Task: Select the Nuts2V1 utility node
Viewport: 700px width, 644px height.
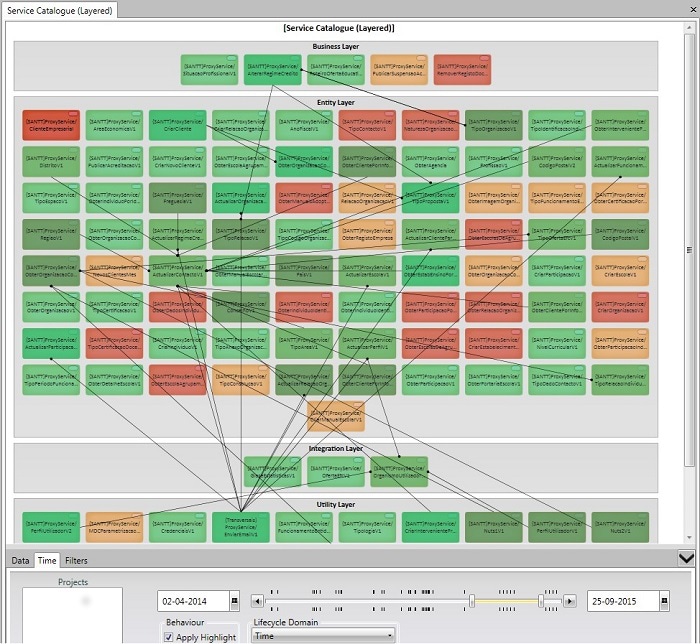Action: (620, 528)
